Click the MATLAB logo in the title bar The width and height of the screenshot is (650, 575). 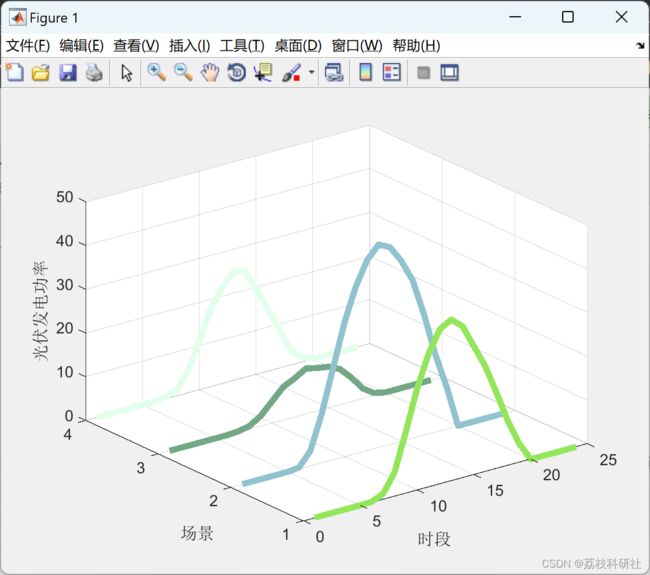point(18,17)
